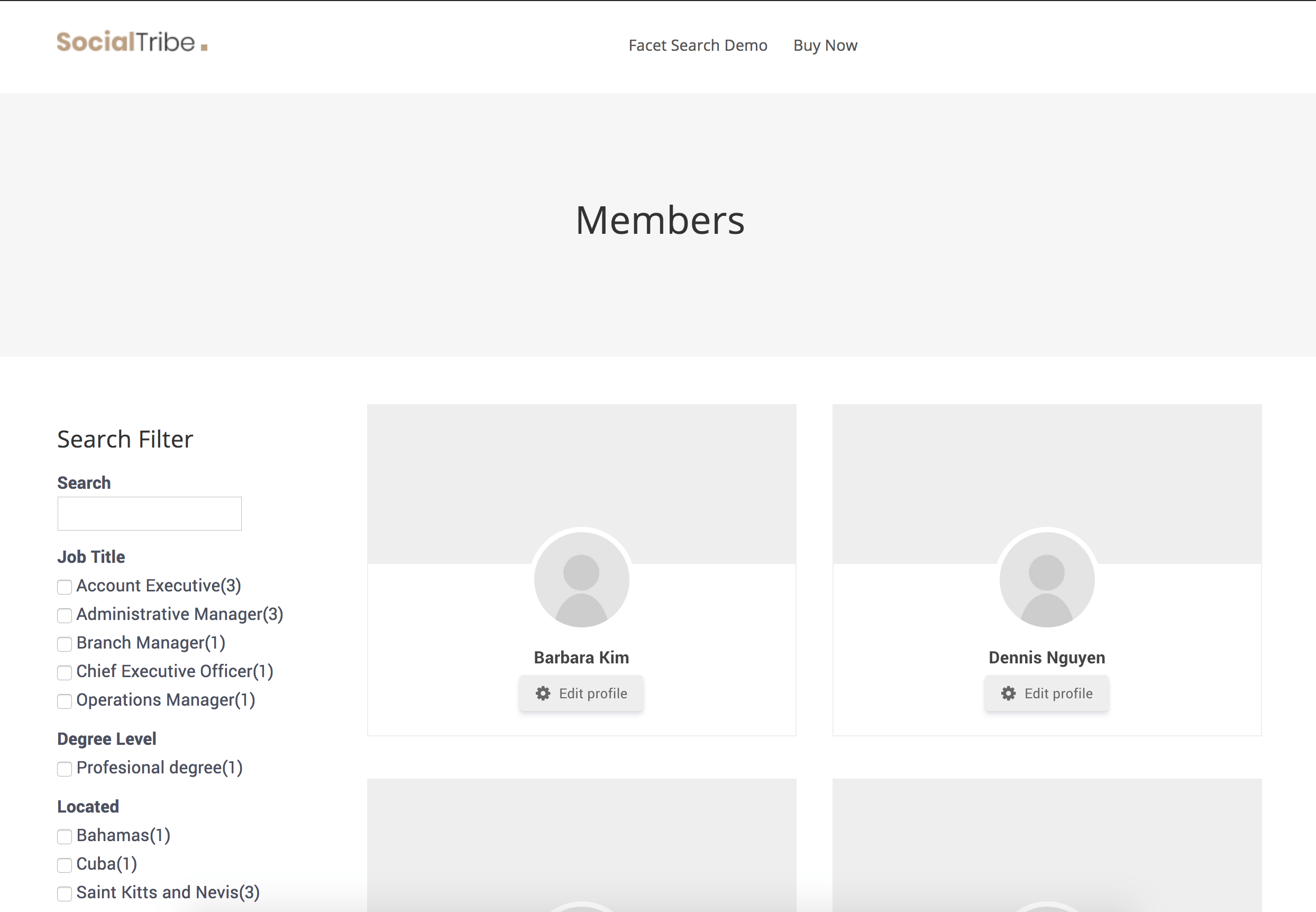1316x912 pixels.
Task: Click into the Search filter text field
Action: pyautogui.click(x=149, y=513)
